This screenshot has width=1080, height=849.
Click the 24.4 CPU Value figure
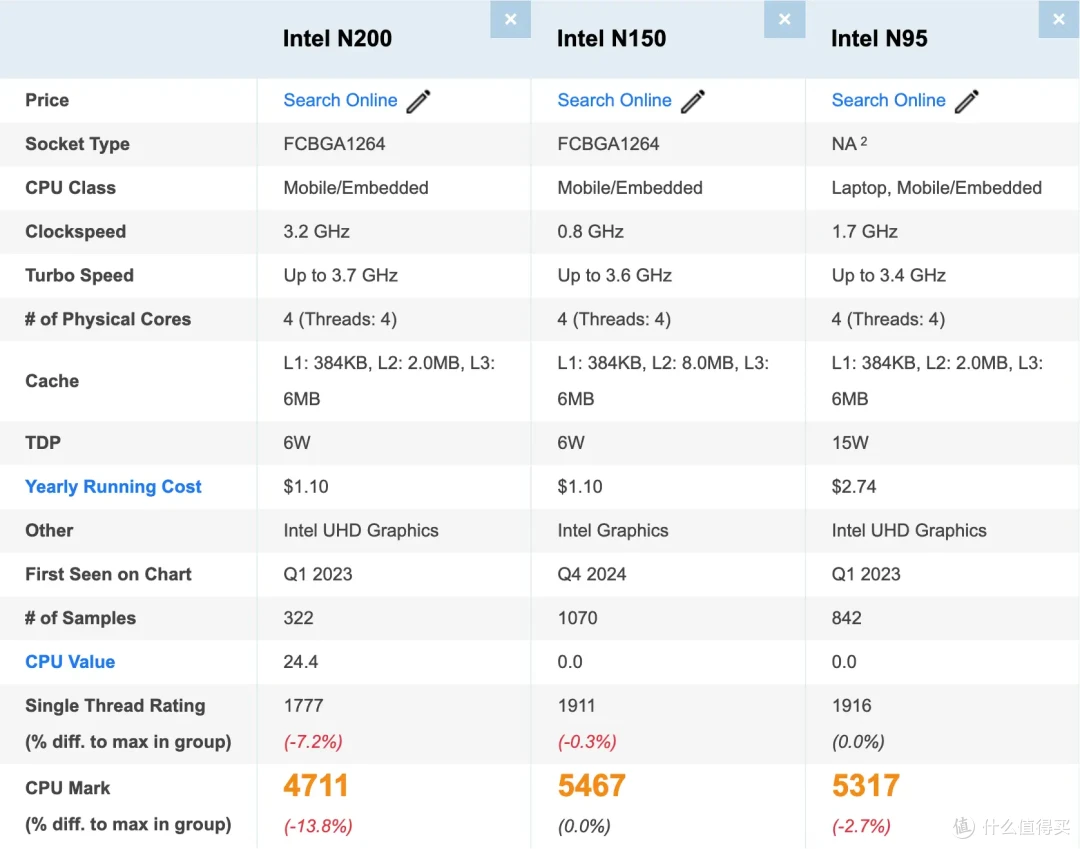300,662
